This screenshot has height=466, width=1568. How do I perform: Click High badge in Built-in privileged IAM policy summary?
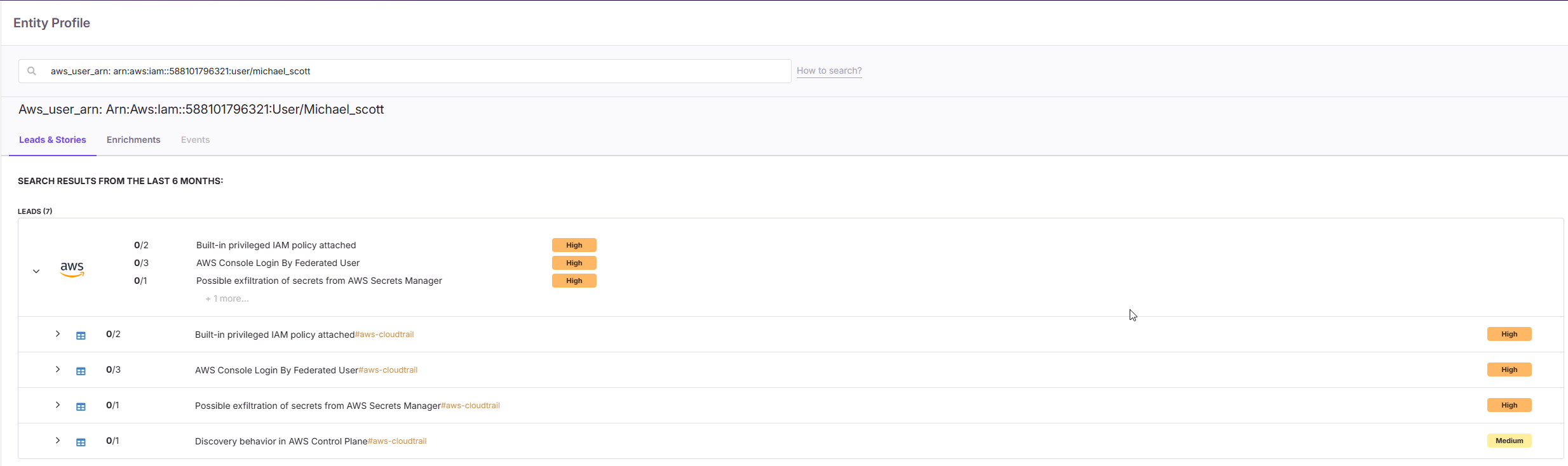click(574, 245)
